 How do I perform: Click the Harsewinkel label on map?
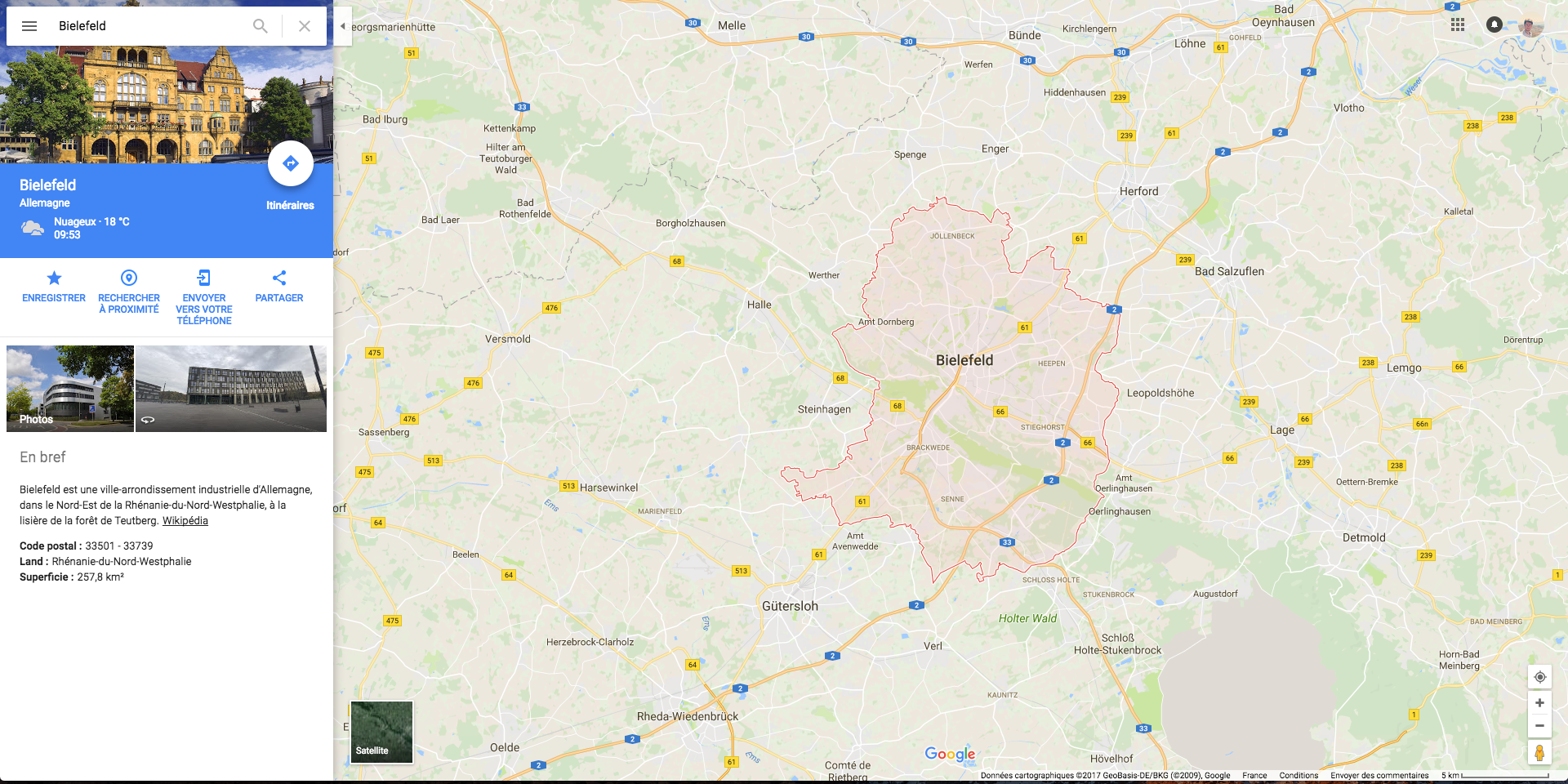tap(609, 488)
